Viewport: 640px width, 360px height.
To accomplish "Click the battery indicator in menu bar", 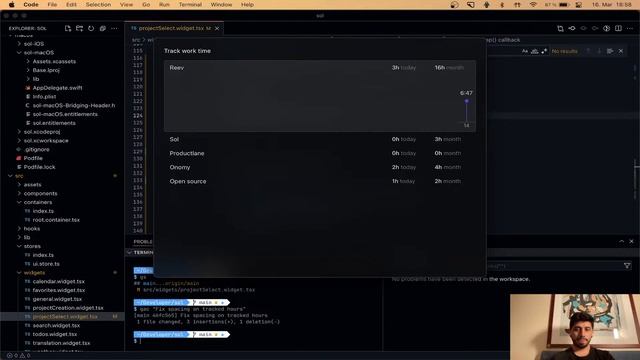I will [564, 4].
